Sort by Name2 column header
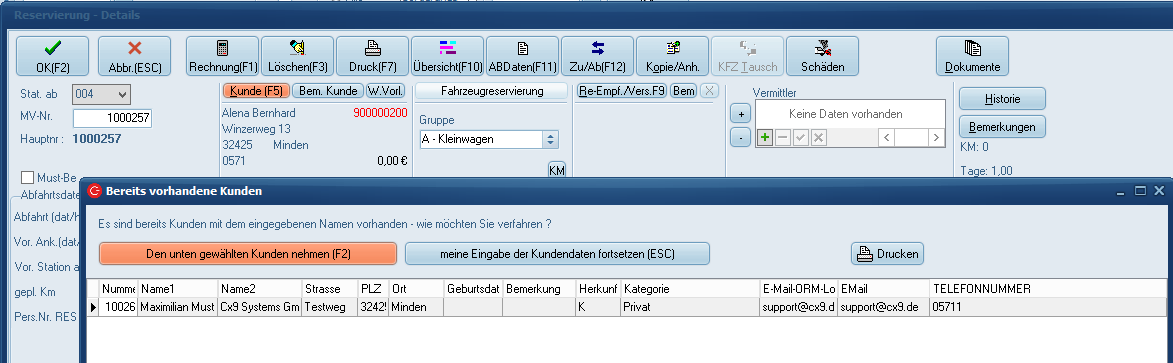Screen dimensions: 1173x363 tap(260, 289)
